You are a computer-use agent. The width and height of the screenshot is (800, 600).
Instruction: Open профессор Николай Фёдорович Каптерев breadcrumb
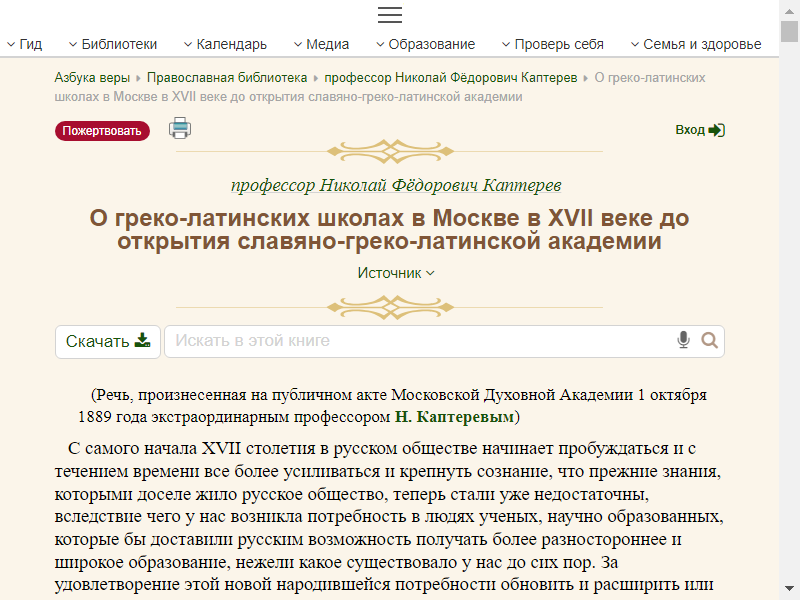(451, 78)
